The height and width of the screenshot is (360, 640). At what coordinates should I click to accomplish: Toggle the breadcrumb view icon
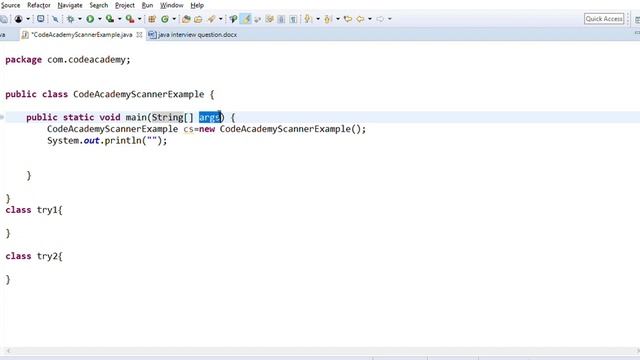(x=233, y=19)
